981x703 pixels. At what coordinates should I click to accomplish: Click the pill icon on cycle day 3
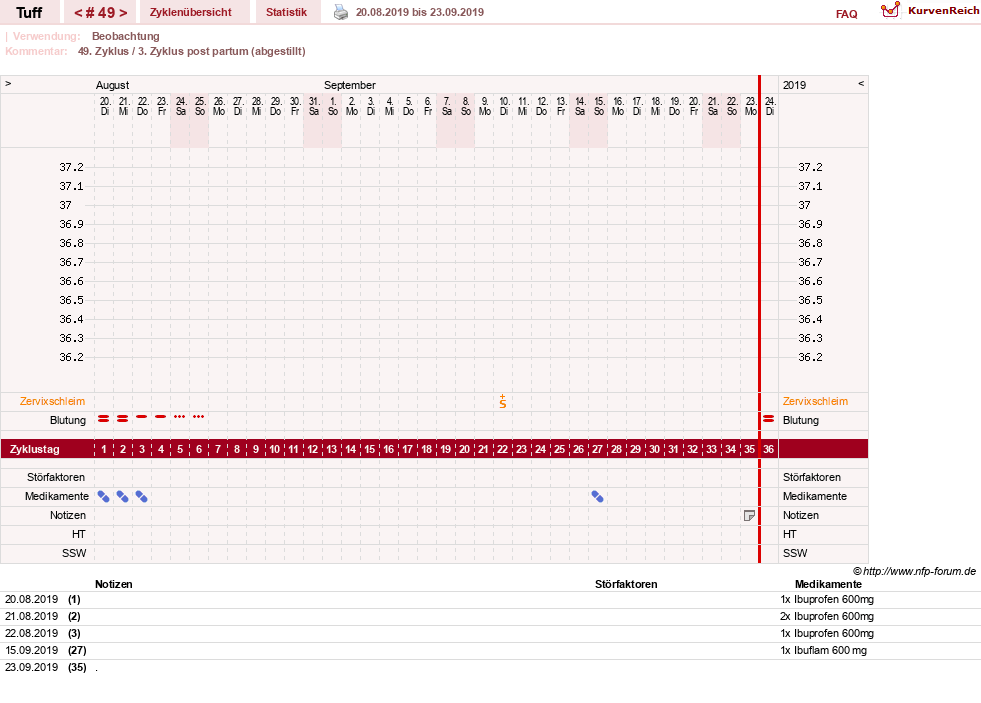[141, 497]
